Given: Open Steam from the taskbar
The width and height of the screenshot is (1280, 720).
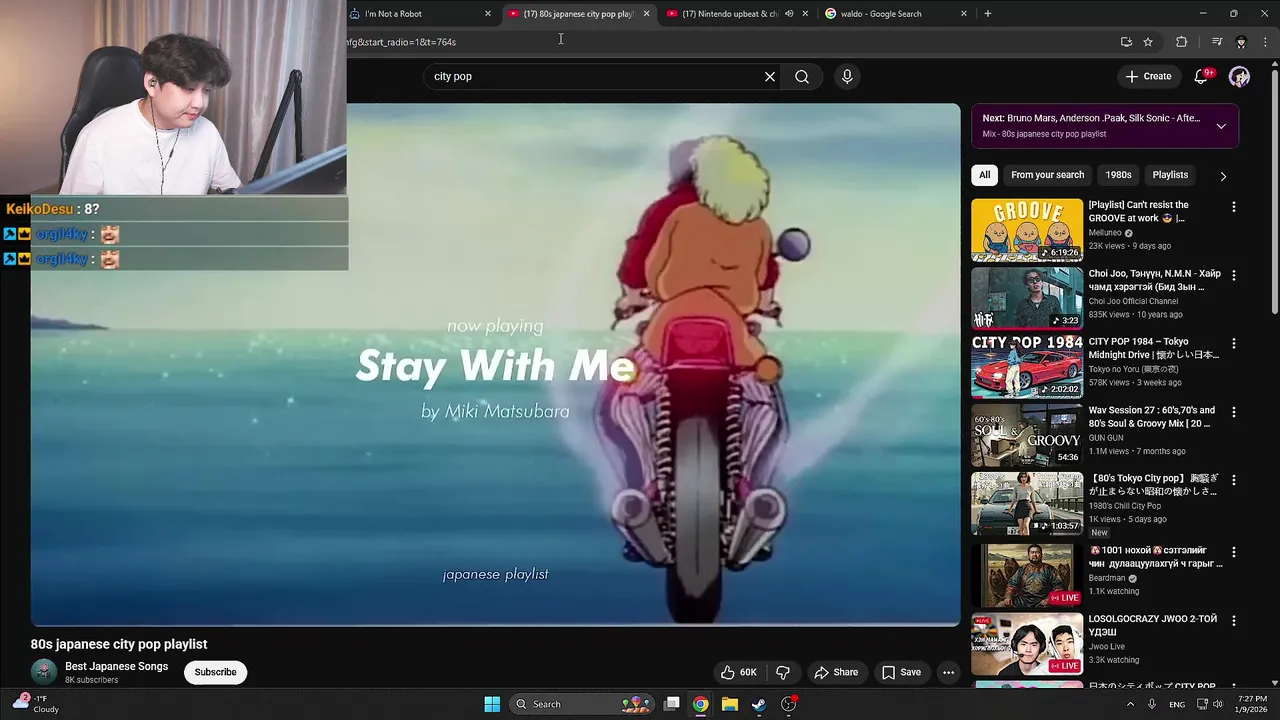Looking at the screenshot, I should [x=758, y=704].
